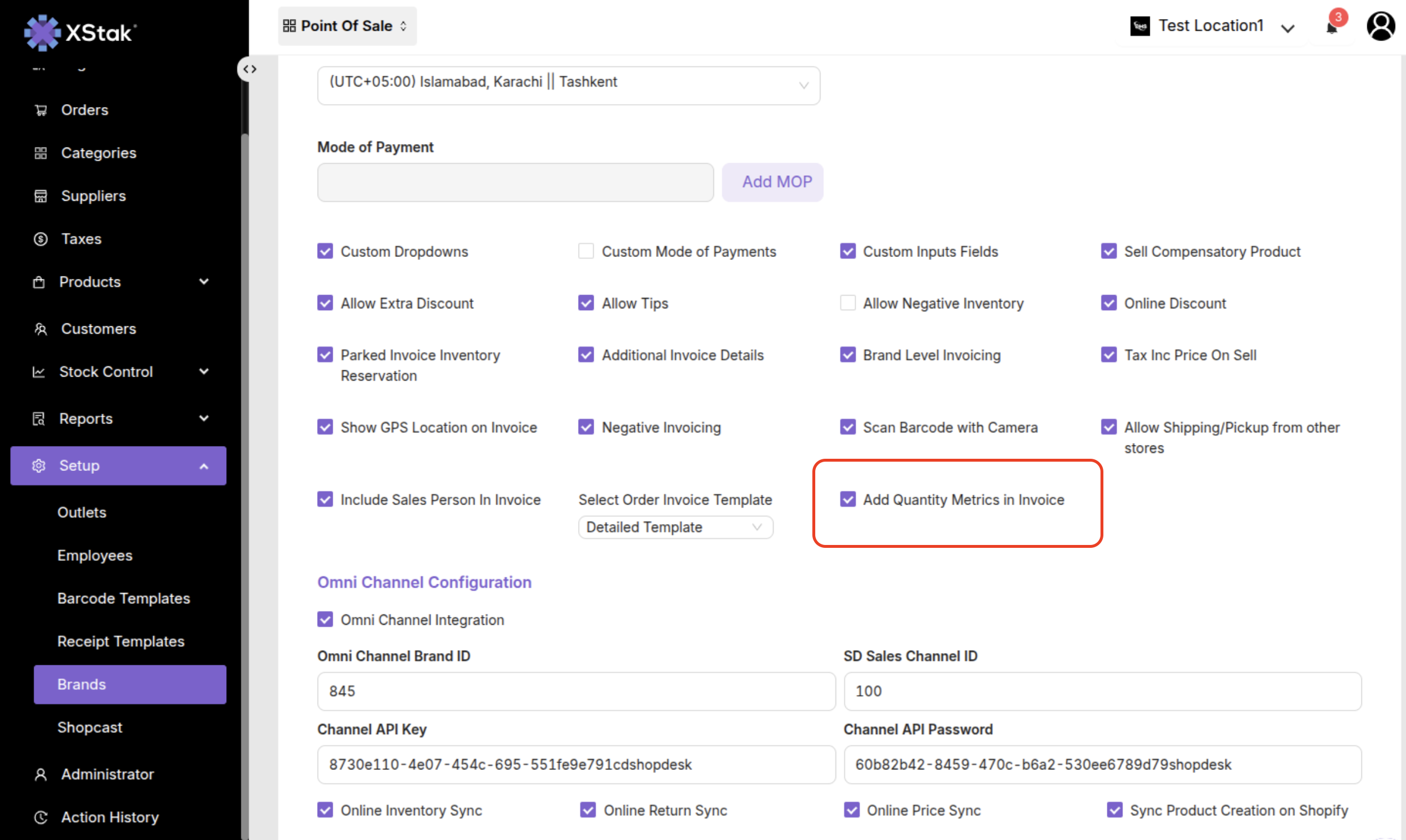Click the Taxes dollar icon
This screenshot has height=840, width=1406.
click(41, 239)
